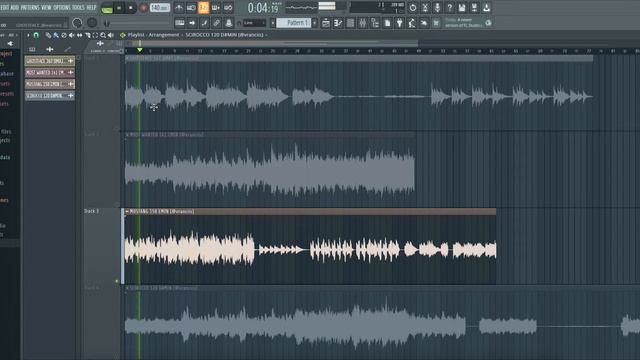This screenshot has width=640, height=360.
Task: Click the Track 3 header label
Action: tap(91, 211)
